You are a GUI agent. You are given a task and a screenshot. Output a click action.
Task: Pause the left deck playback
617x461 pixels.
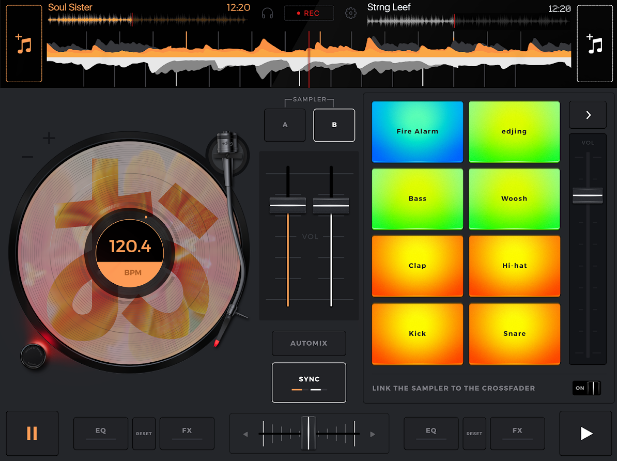coord(32,433)
